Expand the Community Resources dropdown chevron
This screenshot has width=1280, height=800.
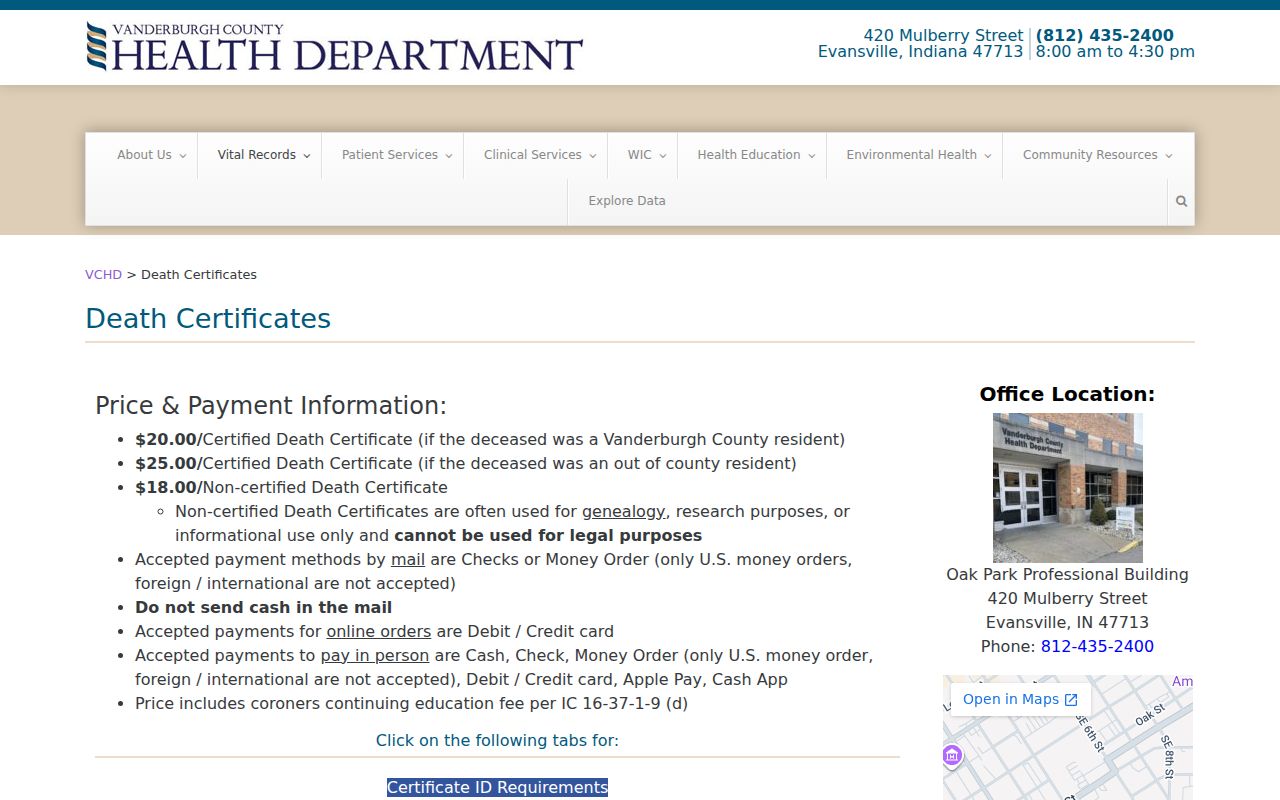[x=1168, y=156]
